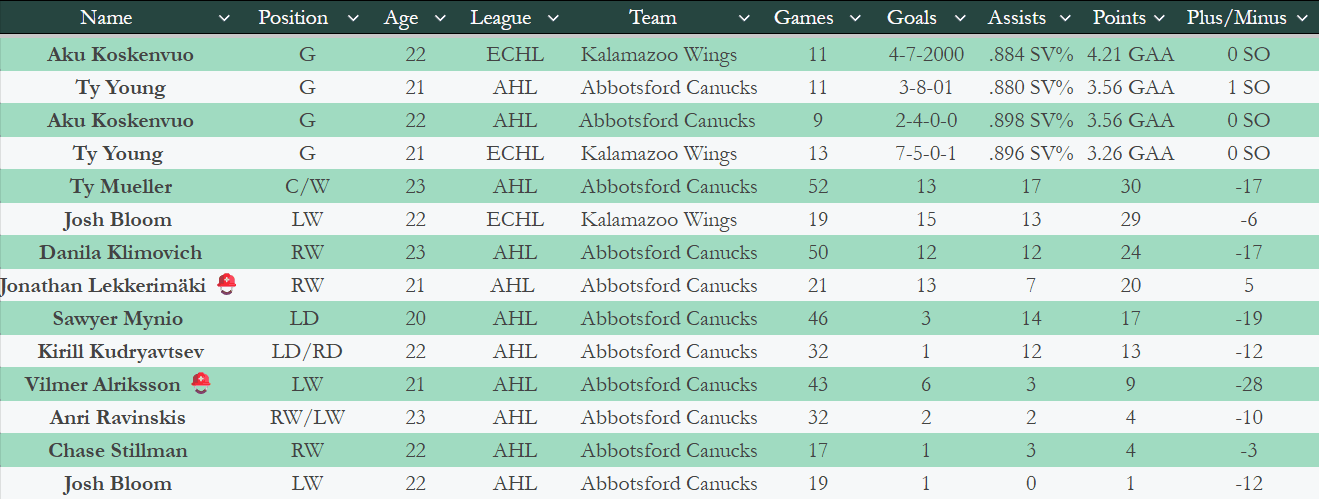Open Ty Mueller's player name link

coord(120,187)
